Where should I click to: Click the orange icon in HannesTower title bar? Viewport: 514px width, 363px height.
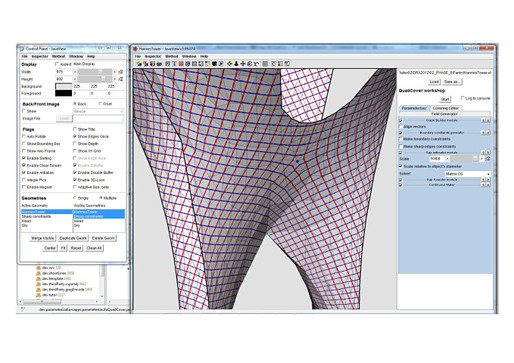tap(135, 49)
